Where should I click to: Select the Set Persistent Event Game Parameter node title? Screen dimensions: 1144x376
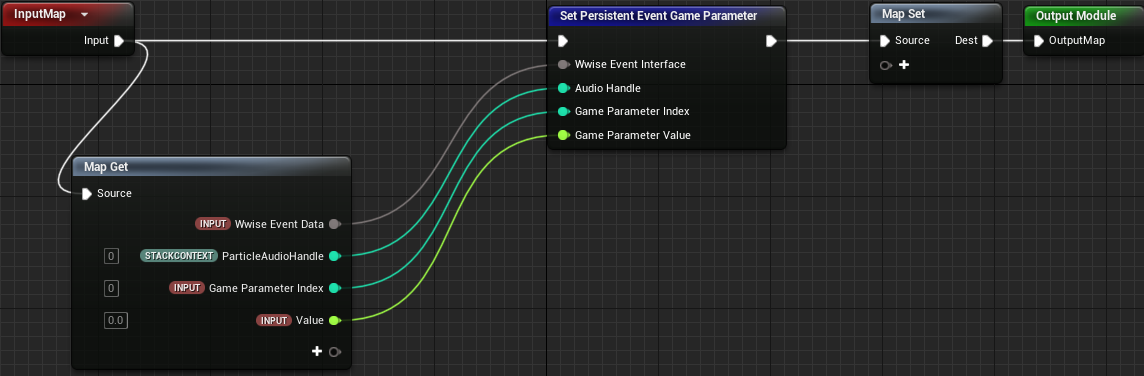(x=658, y=15)
